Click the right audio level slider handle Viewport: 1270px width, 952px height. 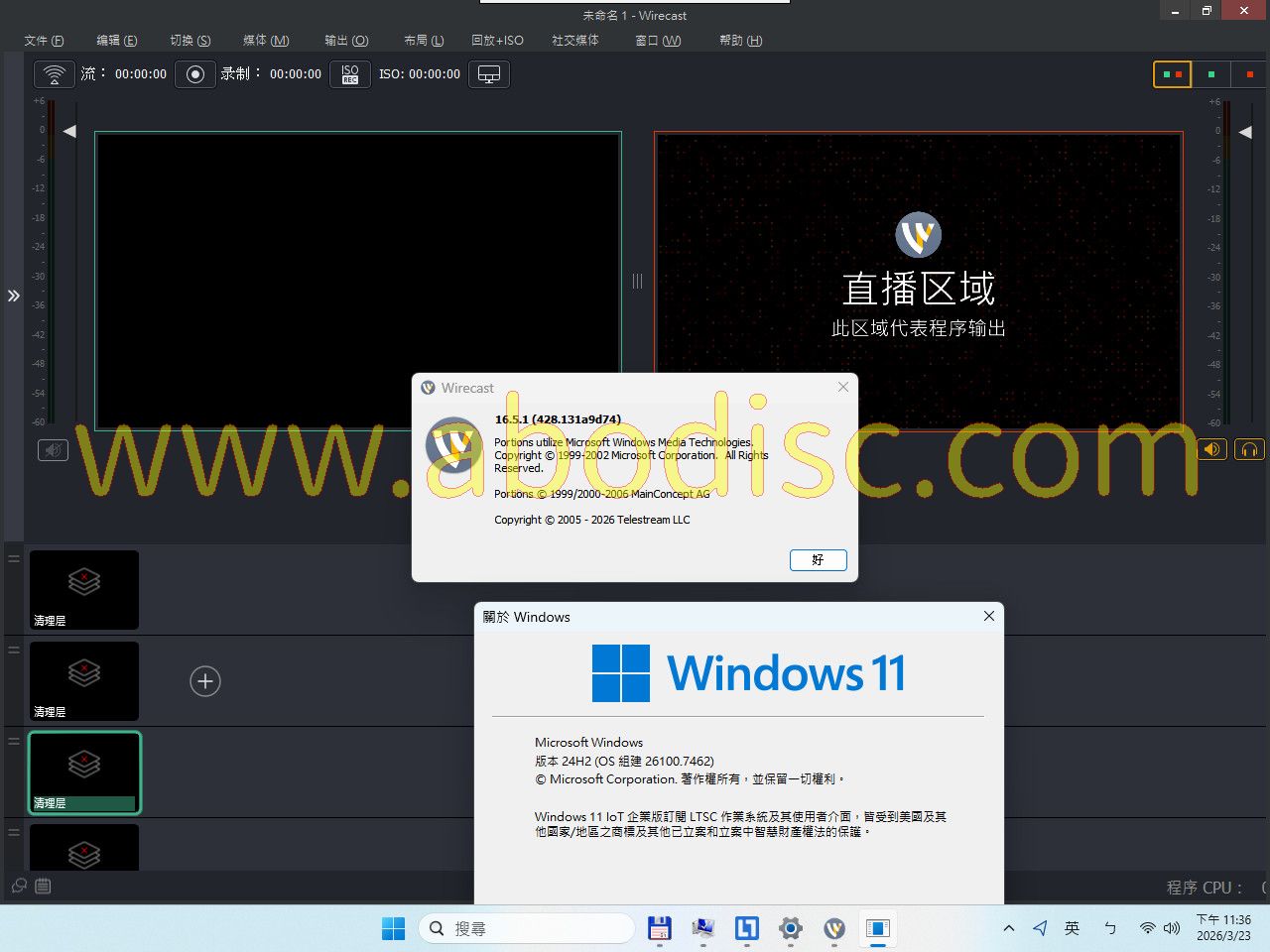click(1244, 132)
